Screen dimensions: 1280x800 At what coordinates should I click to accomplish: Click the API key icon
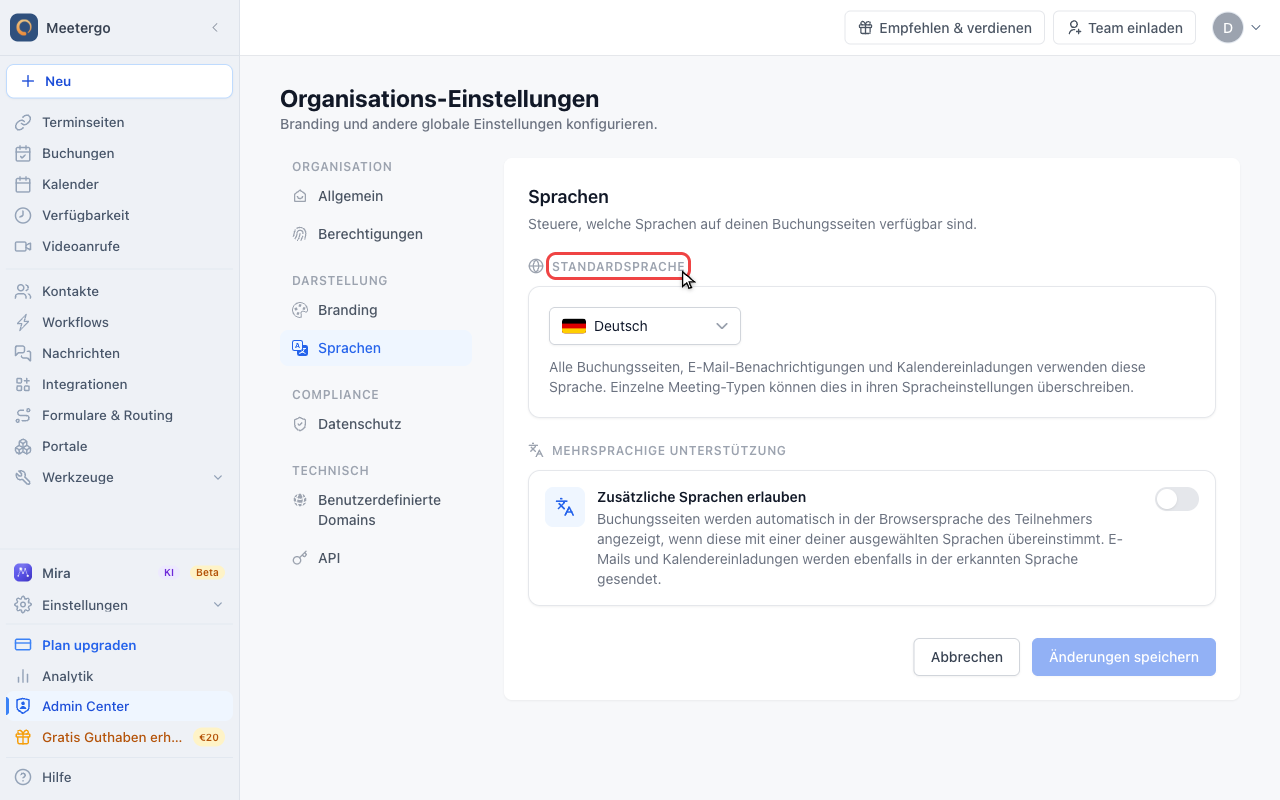(x=300, y=558)
